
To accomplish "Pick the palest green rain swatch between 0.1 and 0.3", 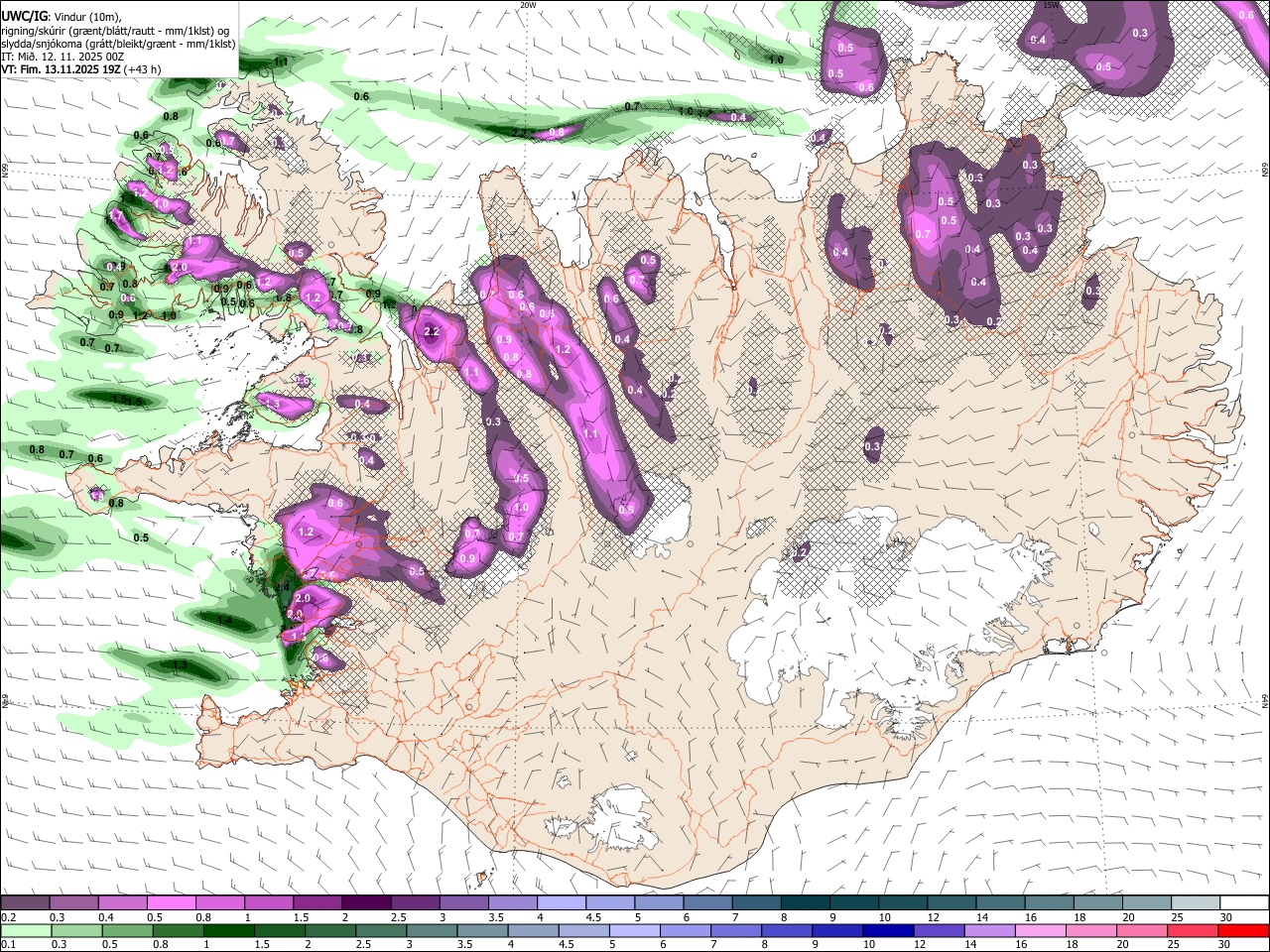I will (x=26, y=931).
